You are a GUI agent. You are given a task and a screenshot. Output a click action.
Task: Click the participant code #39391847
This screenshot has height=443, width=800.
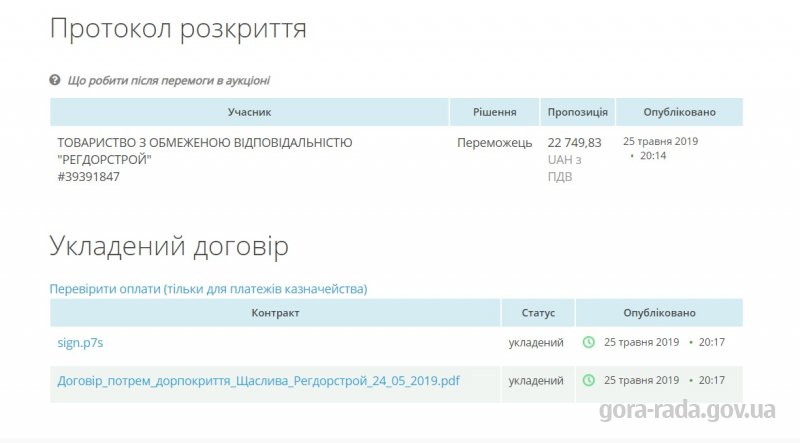88,177
